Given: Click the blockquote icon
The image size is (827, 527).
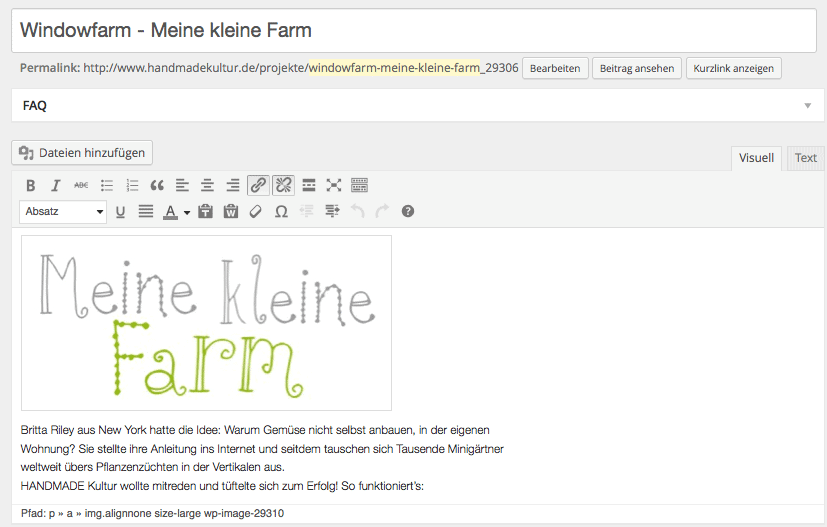Looking at the screenshot, I should (x=157, y=185).
